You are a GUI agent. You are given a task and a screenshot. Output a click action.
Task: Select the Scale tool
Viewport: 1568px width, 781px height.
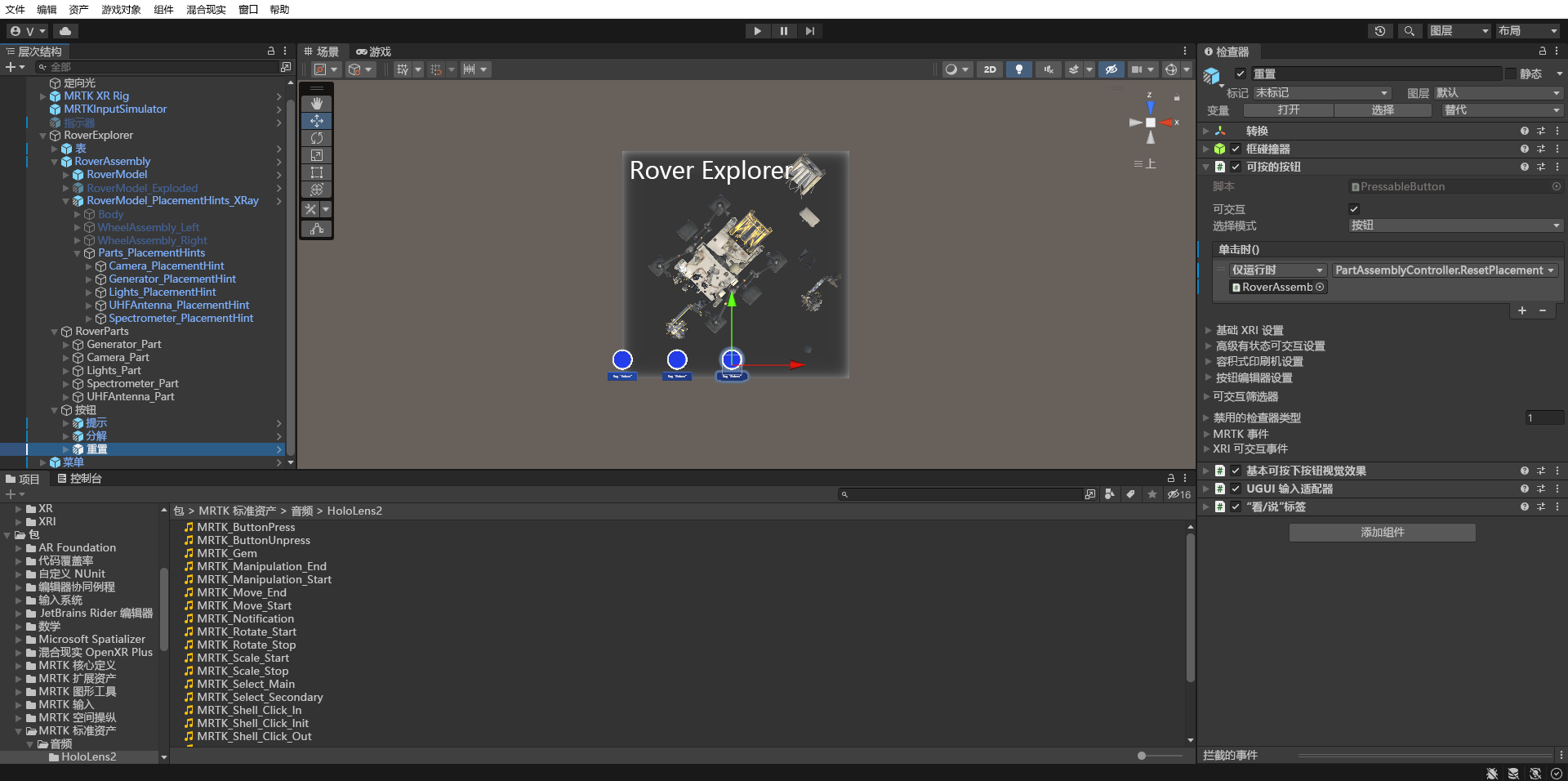(316, 155)
